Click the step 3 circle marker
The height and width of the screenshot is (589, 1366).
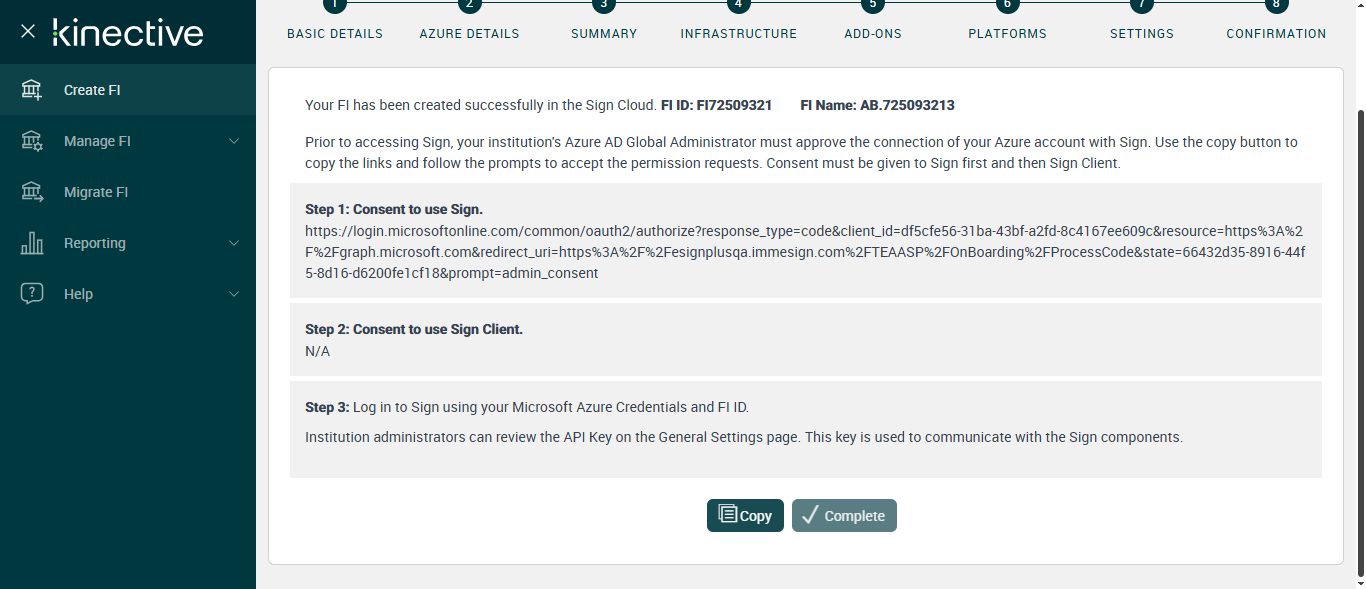pos(604,4)
